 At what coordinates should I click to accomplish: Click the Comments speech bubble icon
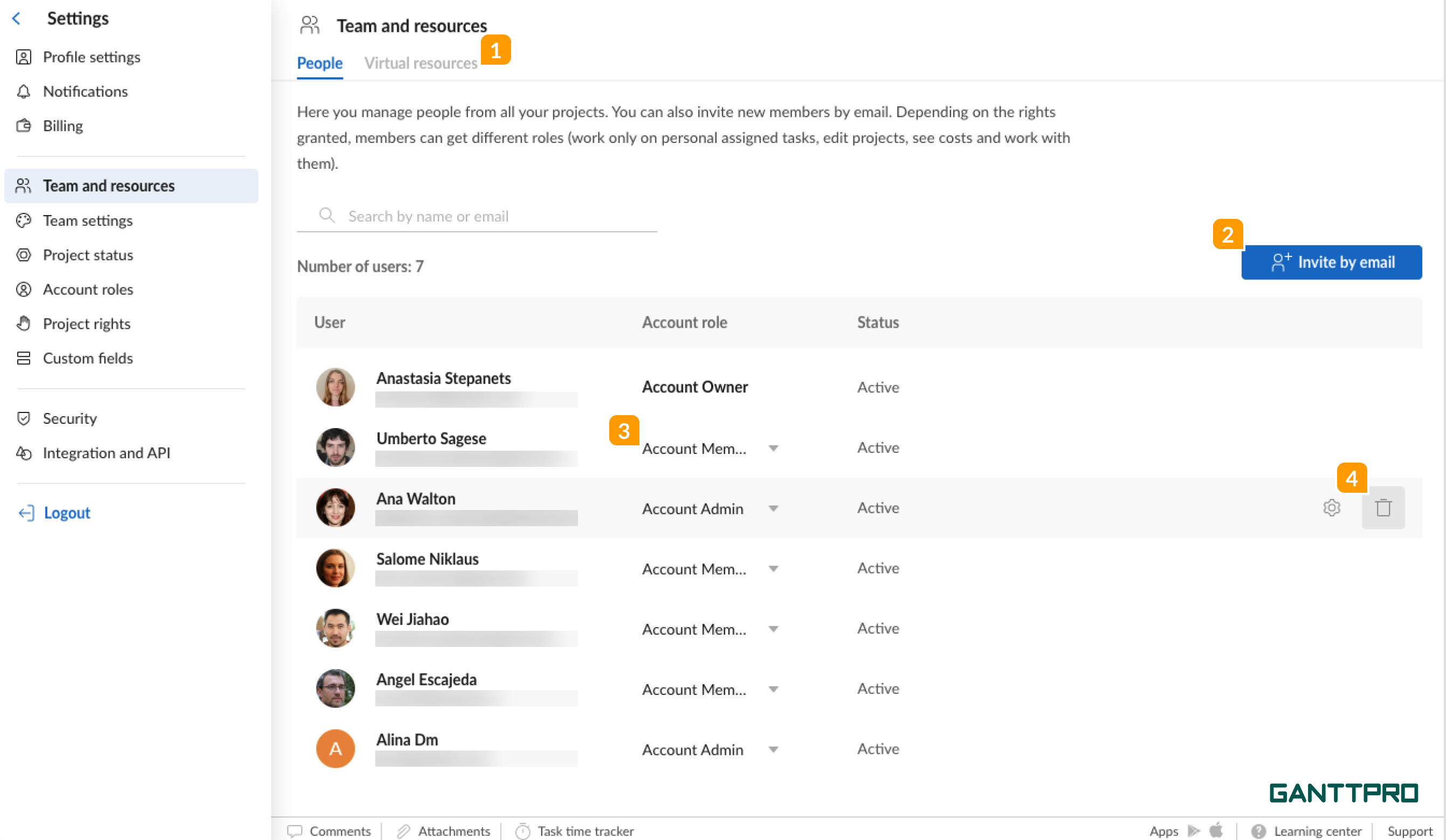(295, 831)
